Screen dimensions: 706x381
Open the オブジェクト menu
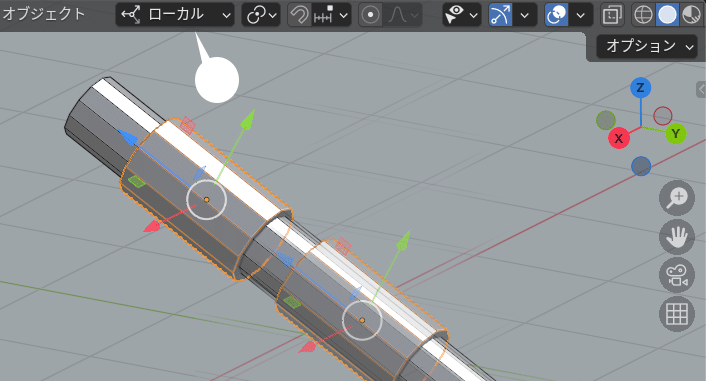[43, 14]
